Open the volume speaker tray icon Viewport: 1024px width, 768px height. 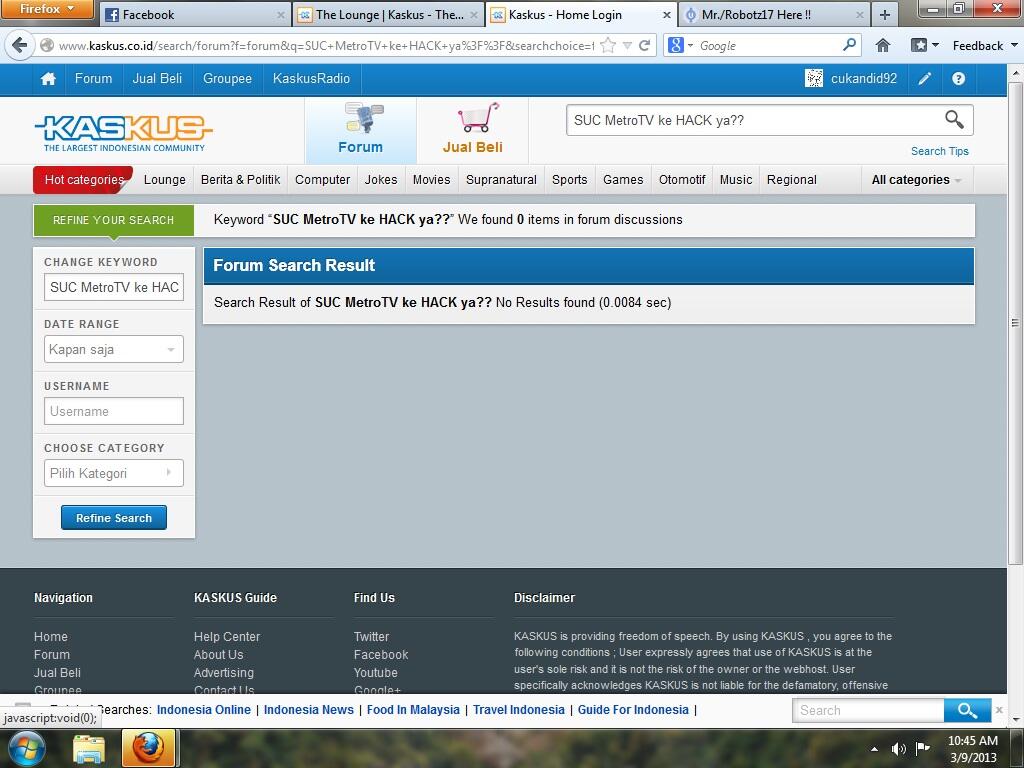tap(899, 748)
